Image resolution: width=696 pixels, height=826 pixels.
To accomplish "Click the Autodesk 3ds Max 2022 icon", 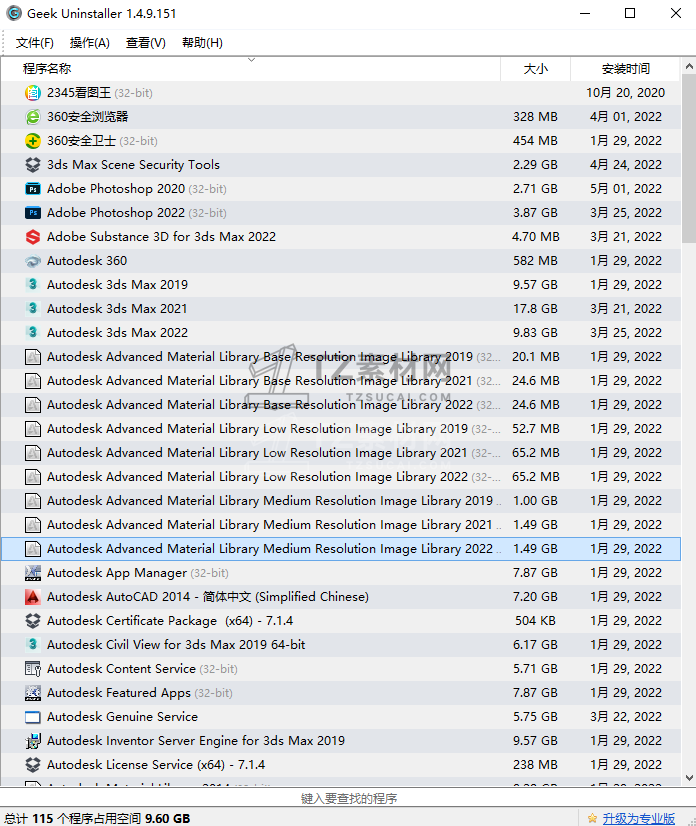I will point(33,333).
